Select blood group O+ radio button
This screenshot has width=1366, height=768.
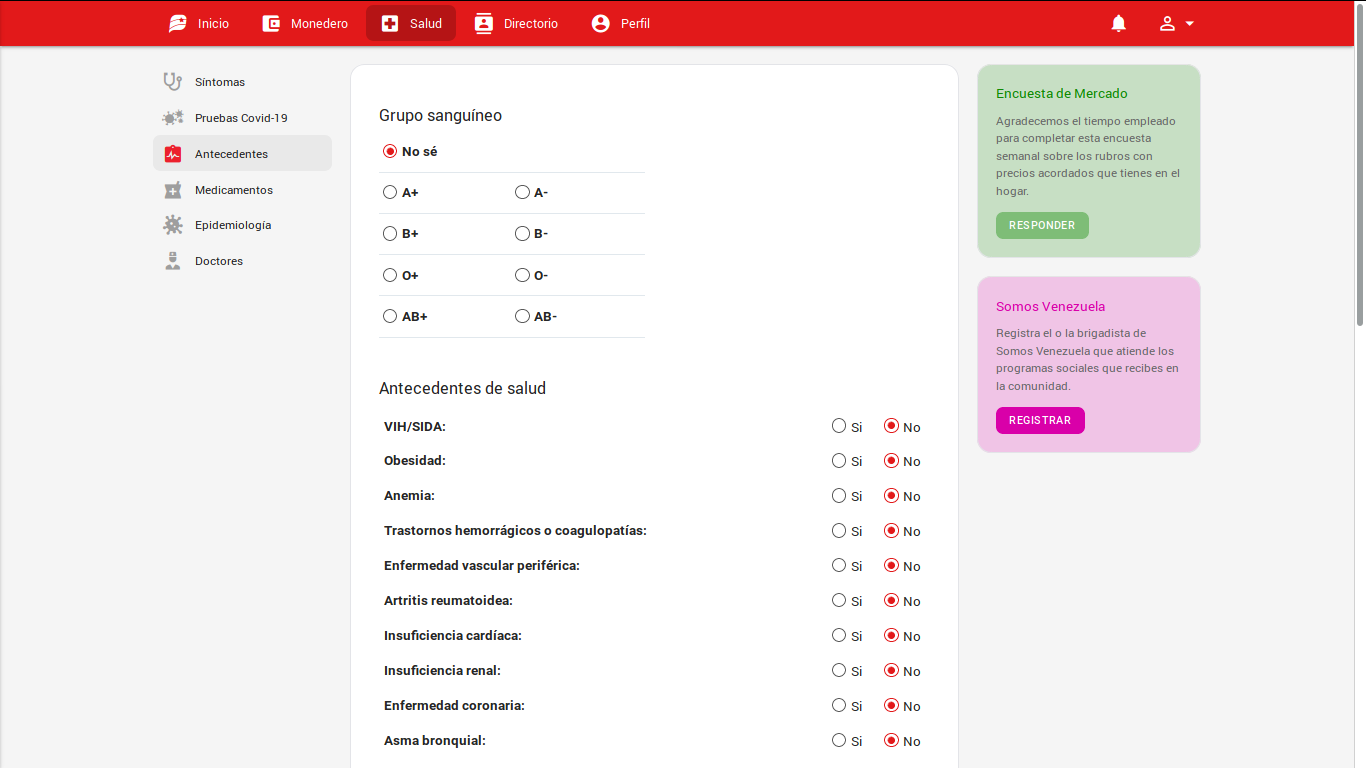(390, 275)
